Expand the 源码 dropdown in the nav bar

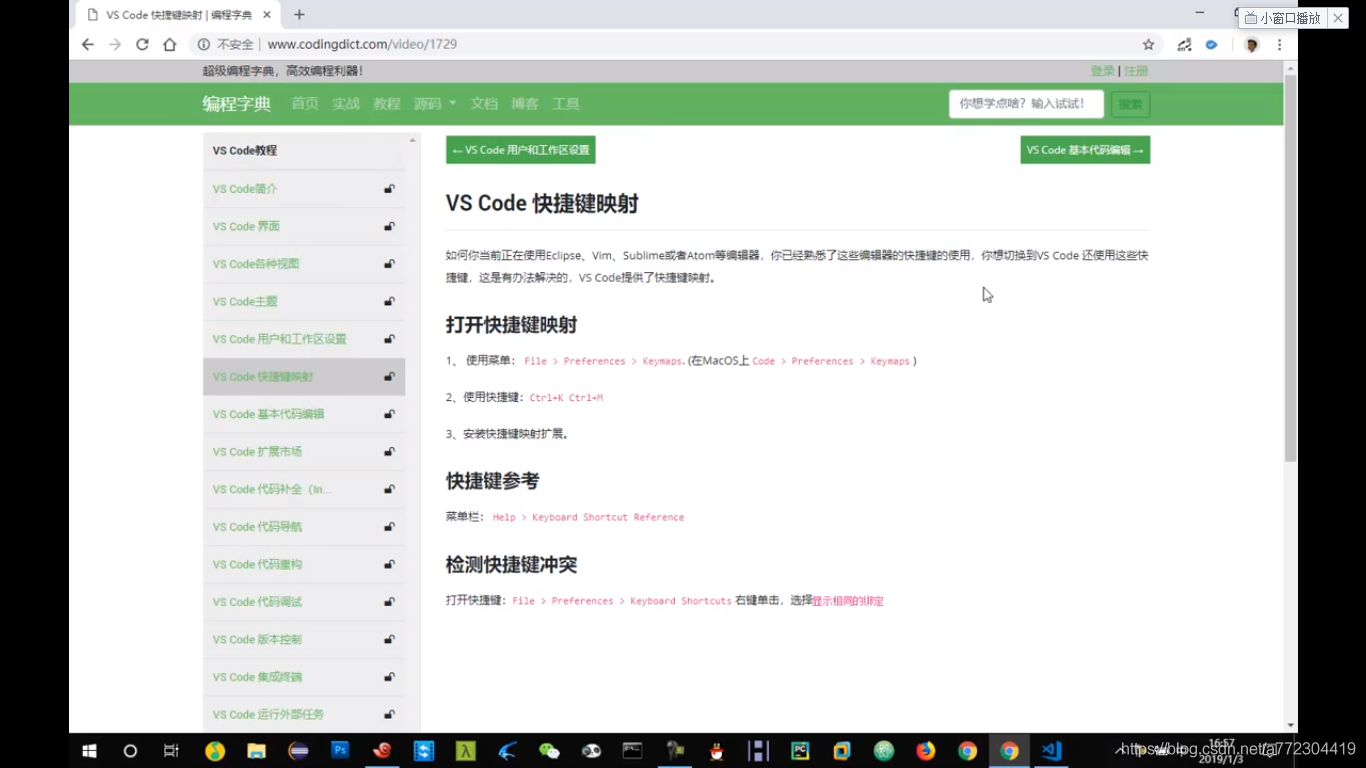[x=435, y=104]
